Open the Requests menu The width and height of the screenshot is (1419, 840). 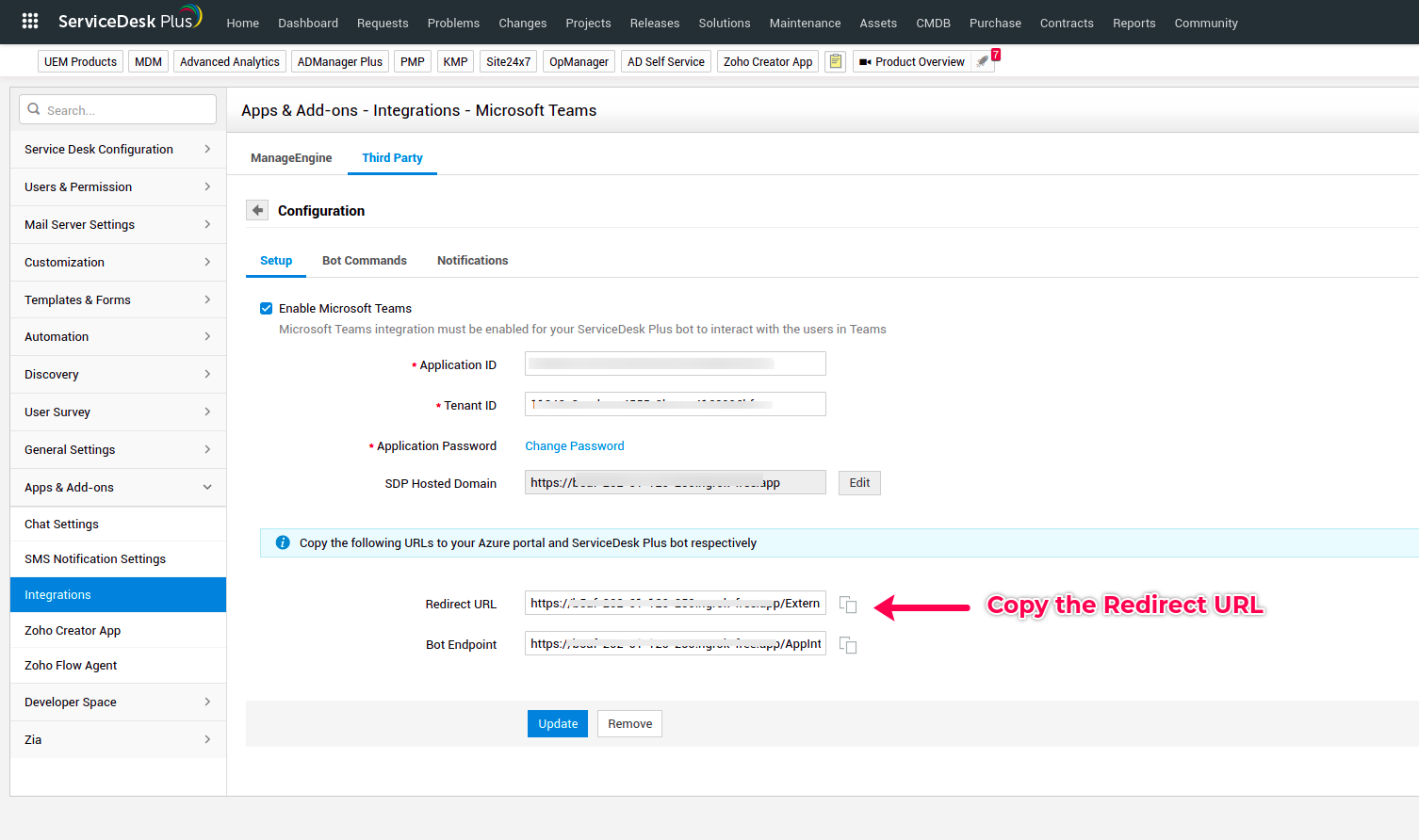tap(383, 23)
